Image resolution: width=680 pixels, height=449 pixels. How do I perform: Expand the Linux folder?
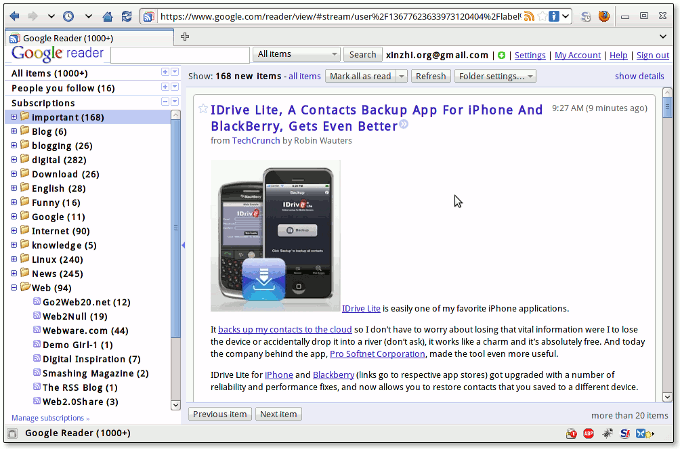pos(14,259)
